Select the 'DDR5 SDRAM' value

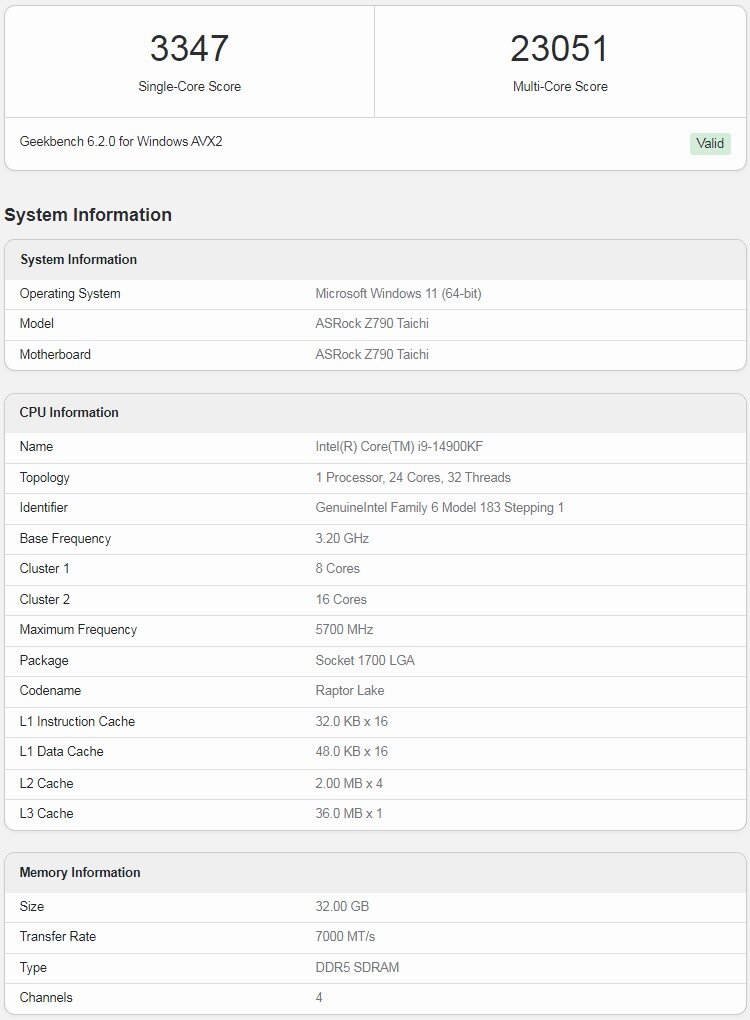pos(357,967)
